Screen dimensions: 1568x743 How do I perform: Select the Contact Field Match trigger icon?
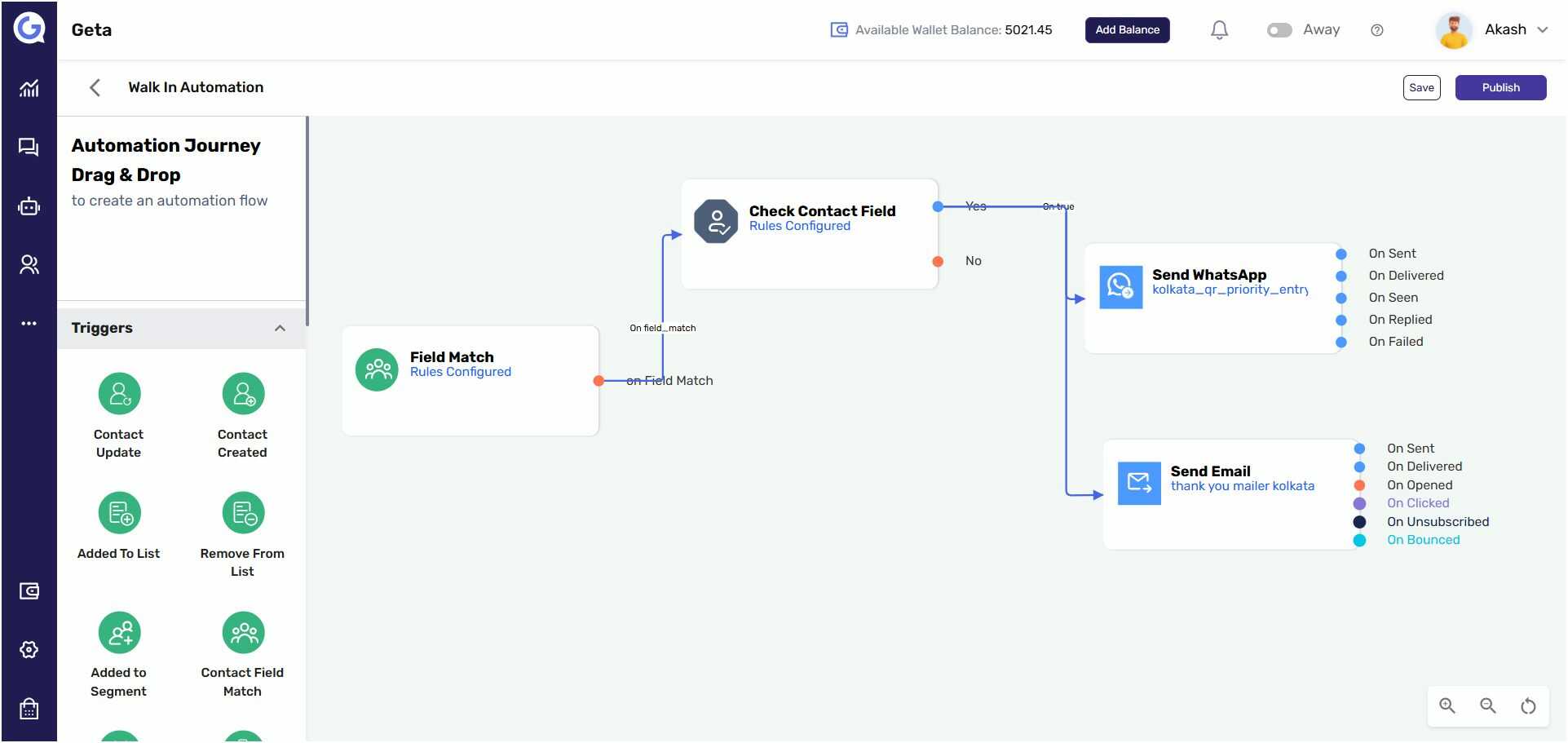[x=243, y=633]
